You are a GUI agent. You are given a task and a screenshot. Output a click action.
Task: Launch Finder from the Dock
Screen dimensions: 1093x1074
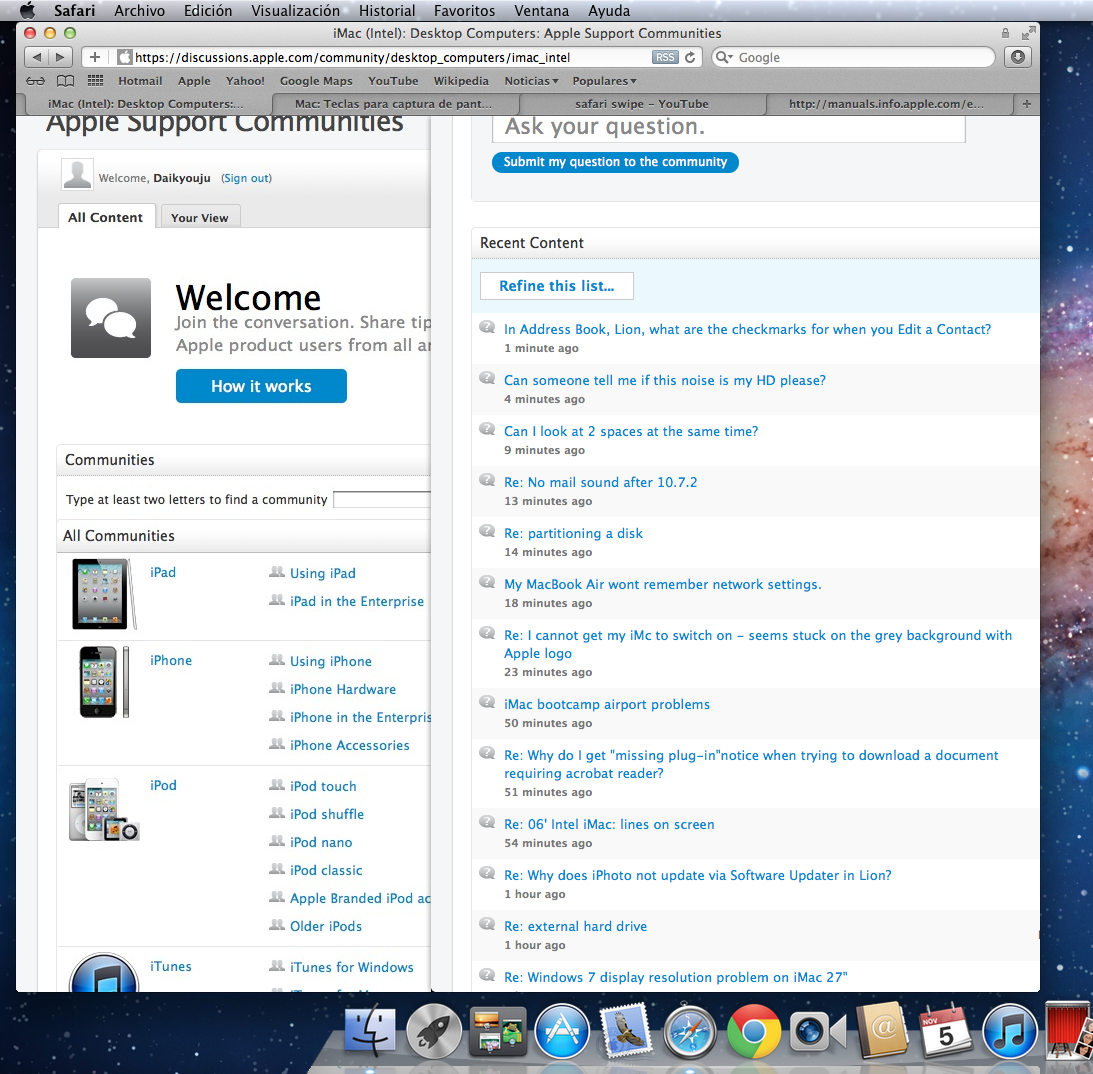coord(370,1032)
